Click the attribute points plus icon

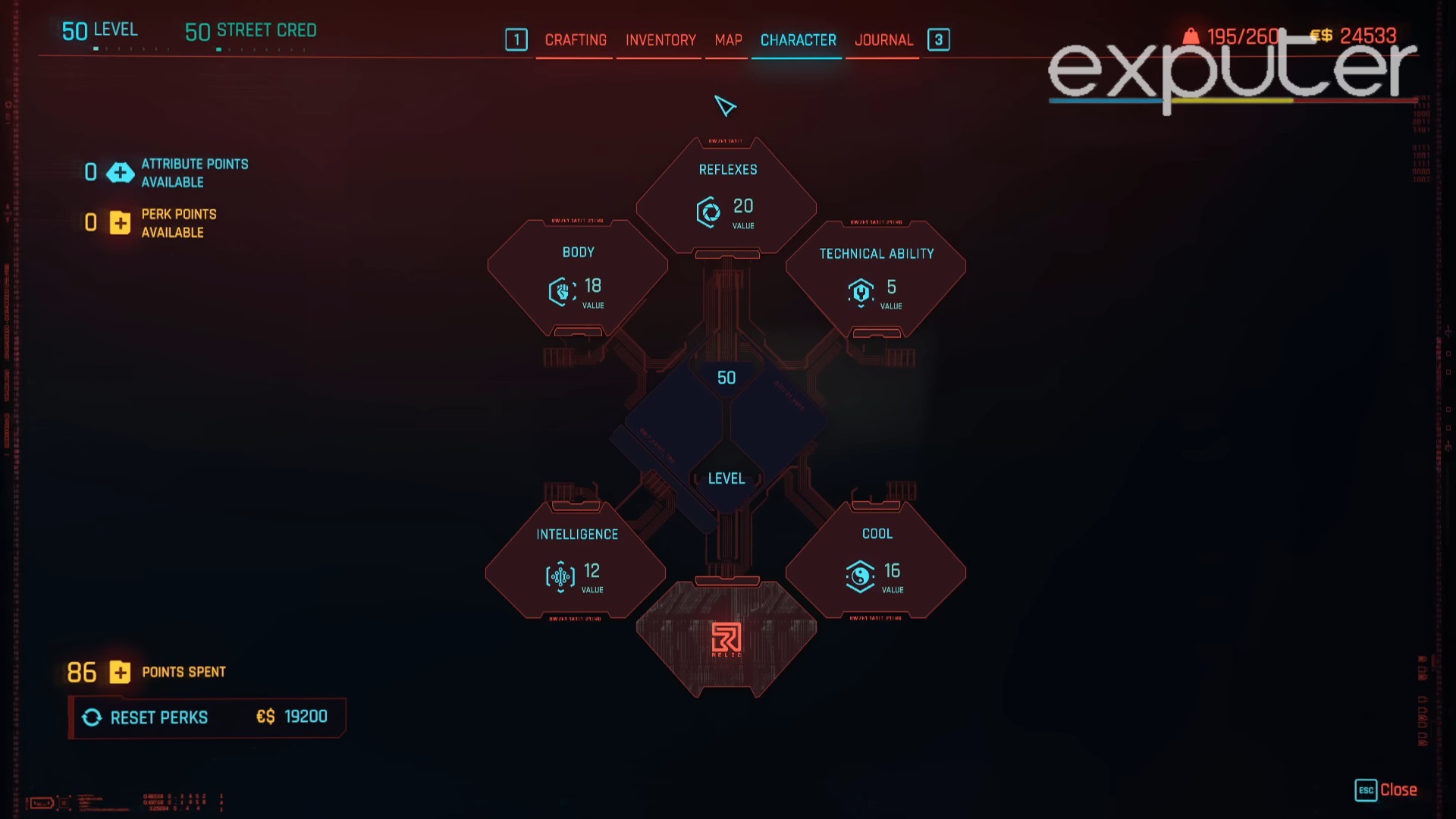point(119,172)
